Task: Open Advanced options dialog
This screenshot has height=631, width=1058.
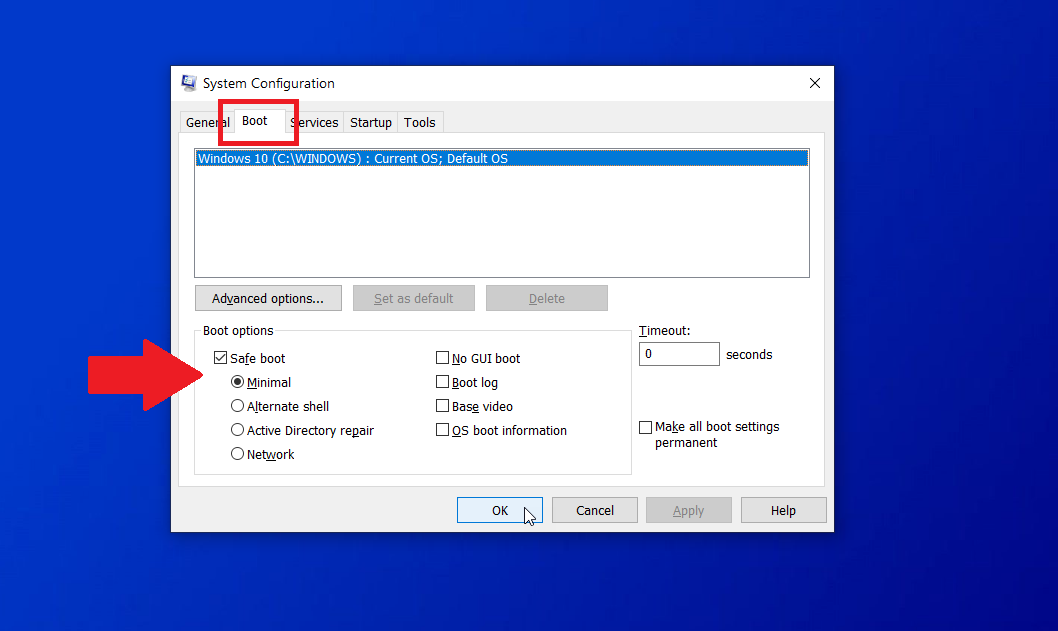Action: [268, 298]
